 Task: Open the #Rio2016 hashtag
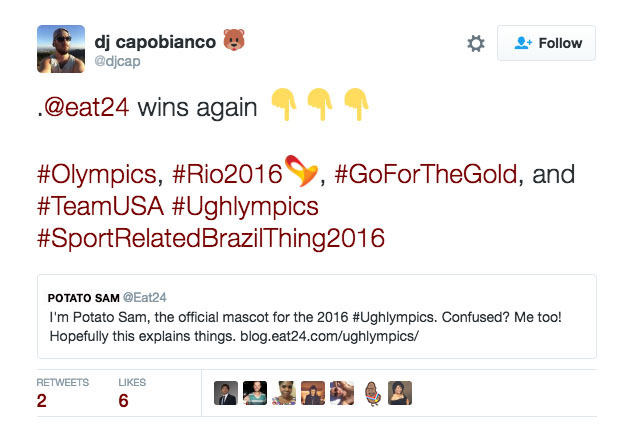[227, 174]
